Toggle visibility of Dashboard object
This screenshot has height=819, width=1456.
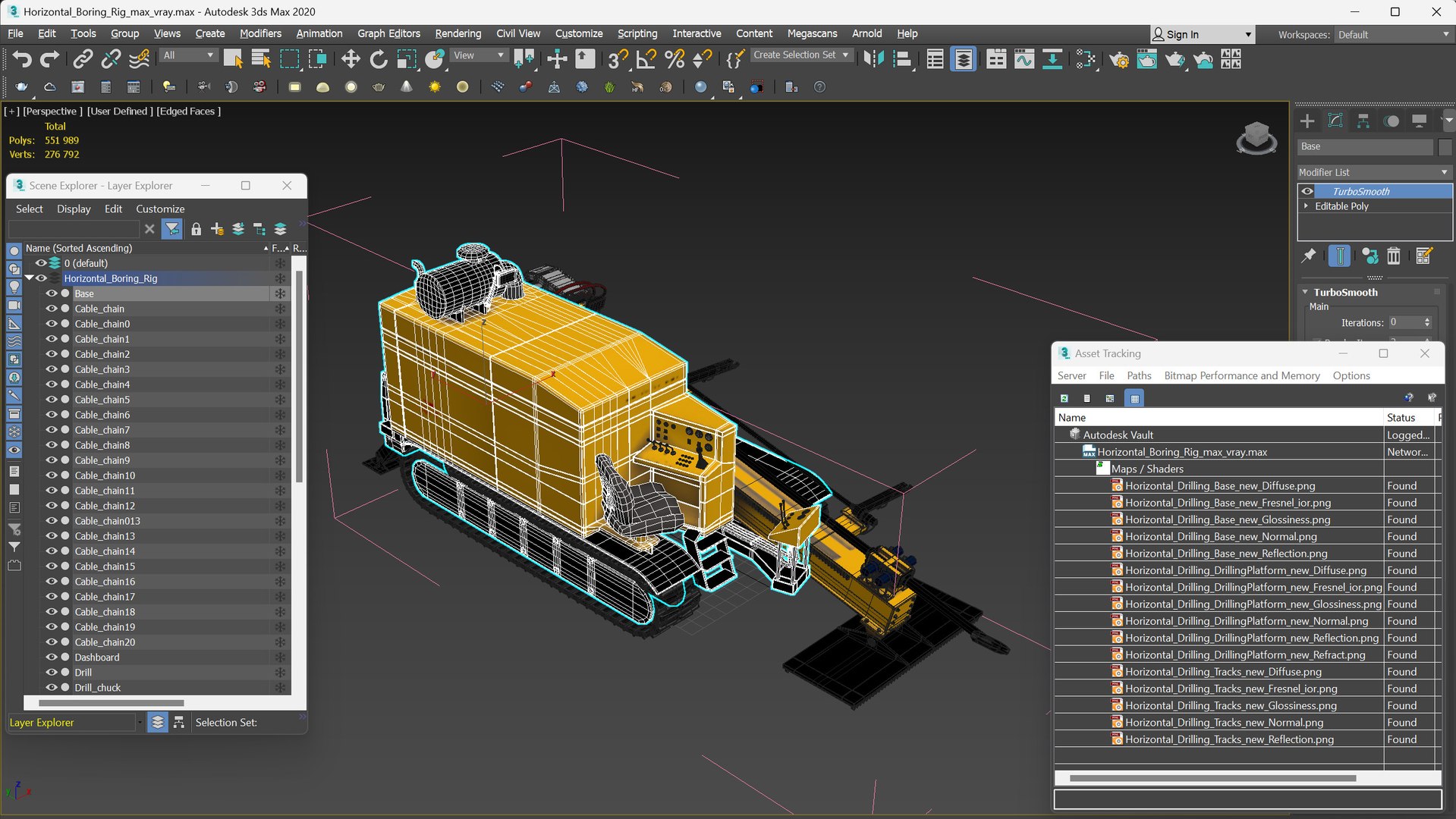click(x=52, y=657)
